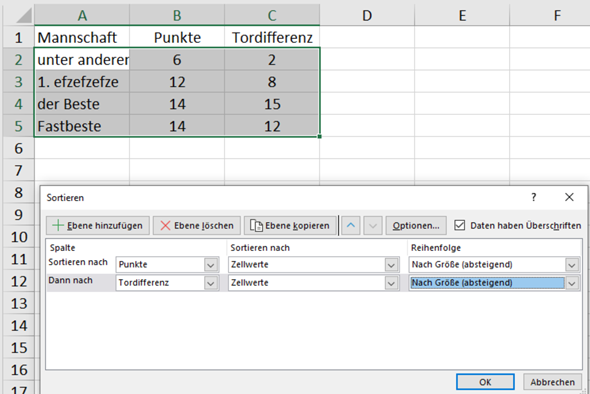The height and width of the screenshot is (394, 590).
Task: Select row 6 header
Action: [18, 148]
